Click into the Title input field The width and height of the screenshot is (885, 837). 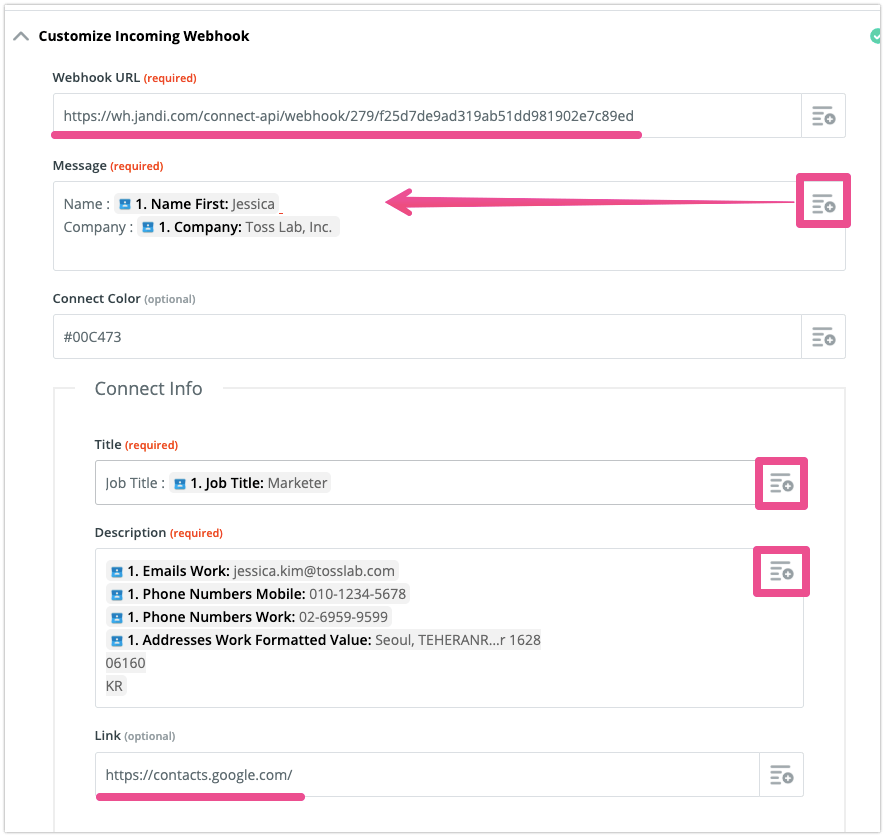point(540,483)
